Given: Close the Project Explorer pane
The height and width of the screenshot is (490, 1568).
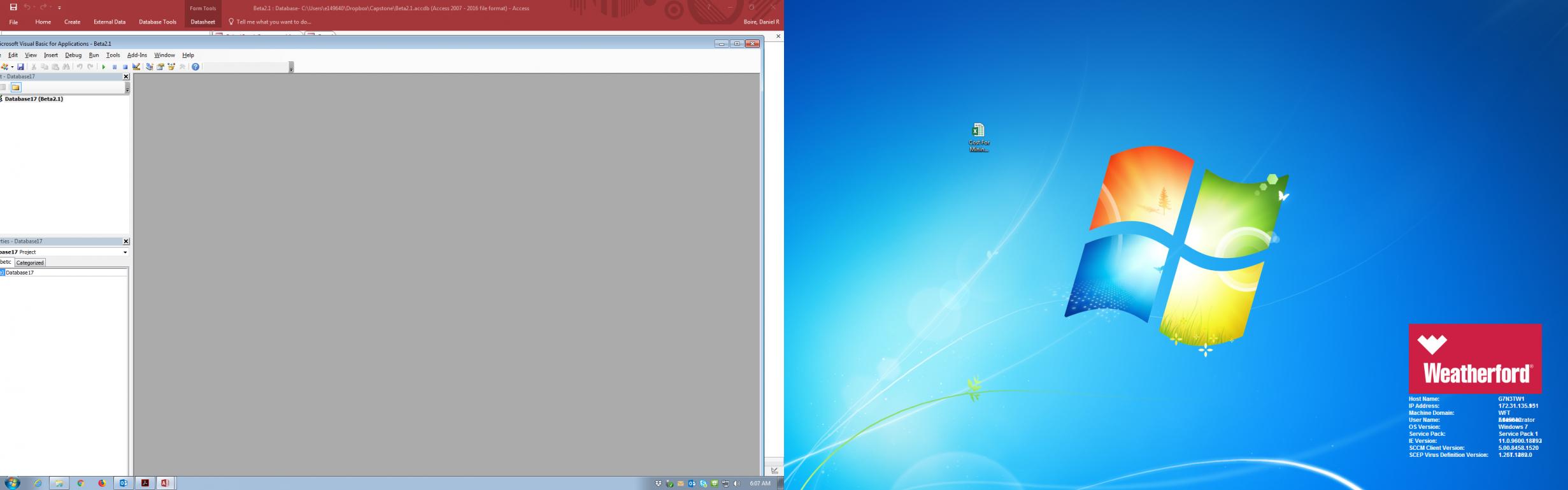Looking at the screenshot, I should (x=126, y=76).
